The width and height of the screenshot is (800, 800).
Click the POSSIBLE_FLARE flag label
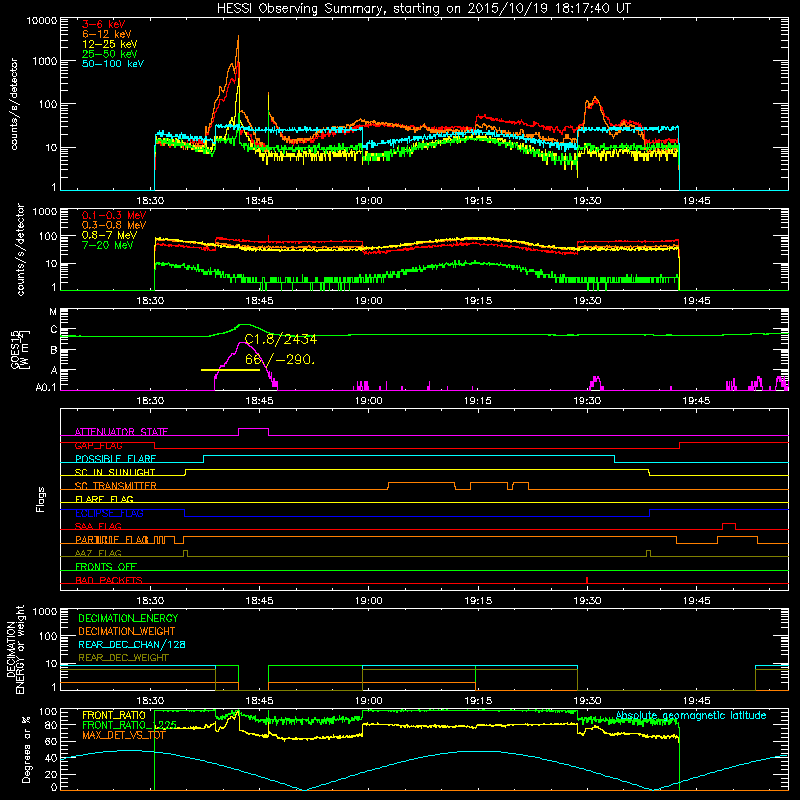coord(115,459)
